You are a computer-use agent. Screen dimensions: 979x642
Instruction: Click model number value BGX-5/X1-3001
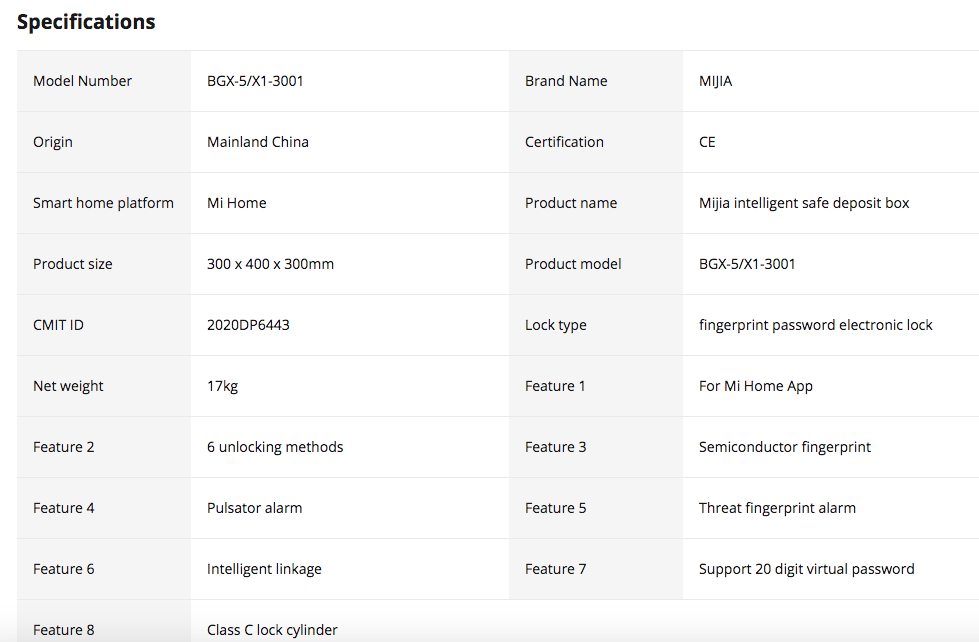click(x=255, y=81)
